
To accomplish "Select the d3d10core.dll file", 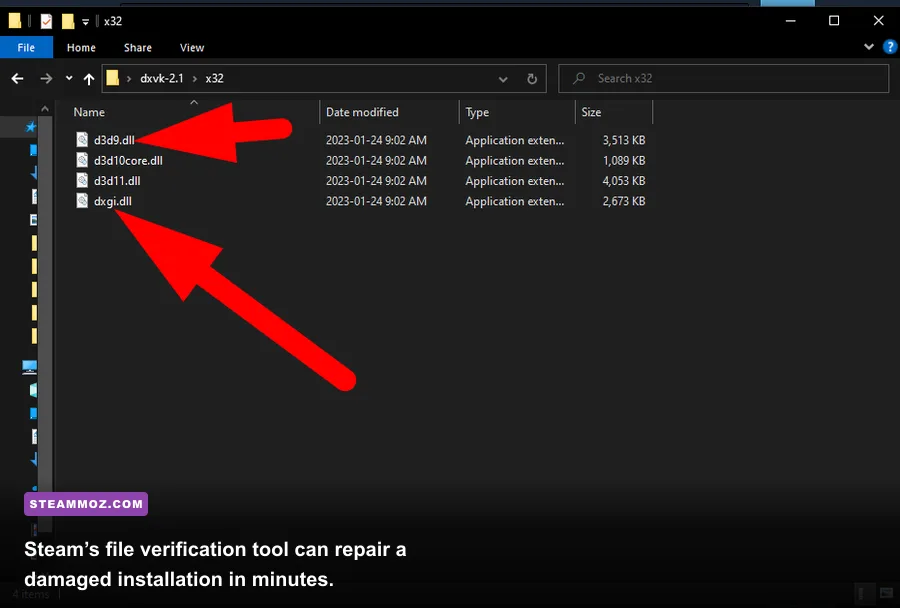I will (x=128, y=161).
